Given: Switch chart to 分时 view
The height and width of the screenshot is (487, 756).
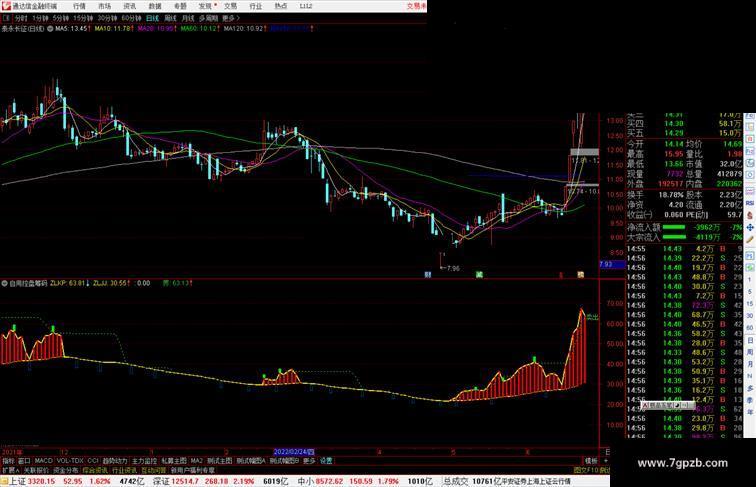Looking at the screenshot, I should 21,18.
